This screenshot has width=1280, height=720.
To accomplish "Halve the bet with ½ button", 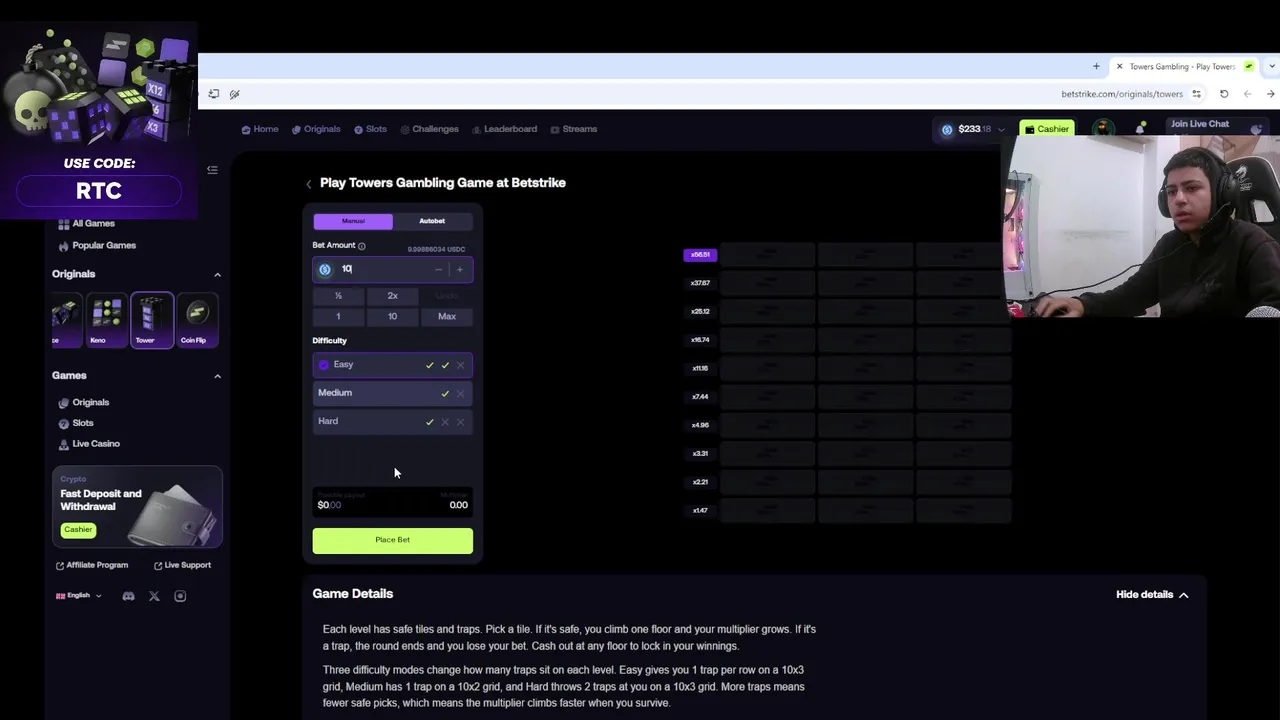I will click(338, 296).
